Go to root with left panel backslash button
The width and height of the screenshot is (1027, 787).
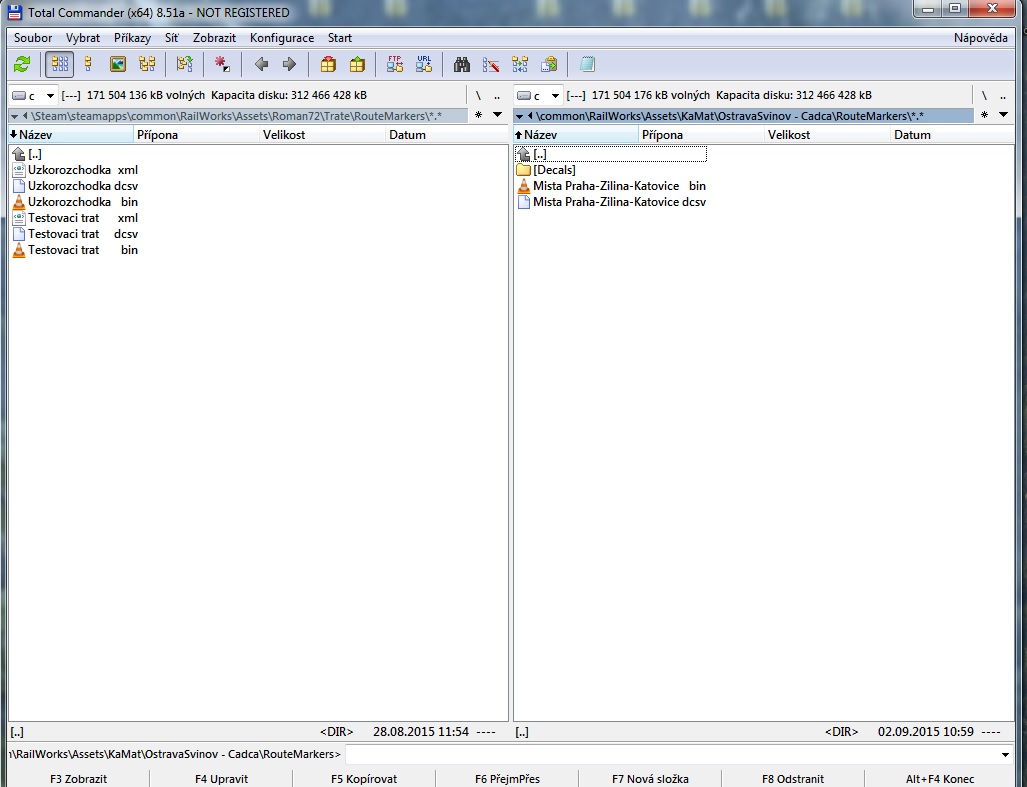coord(478,96)
